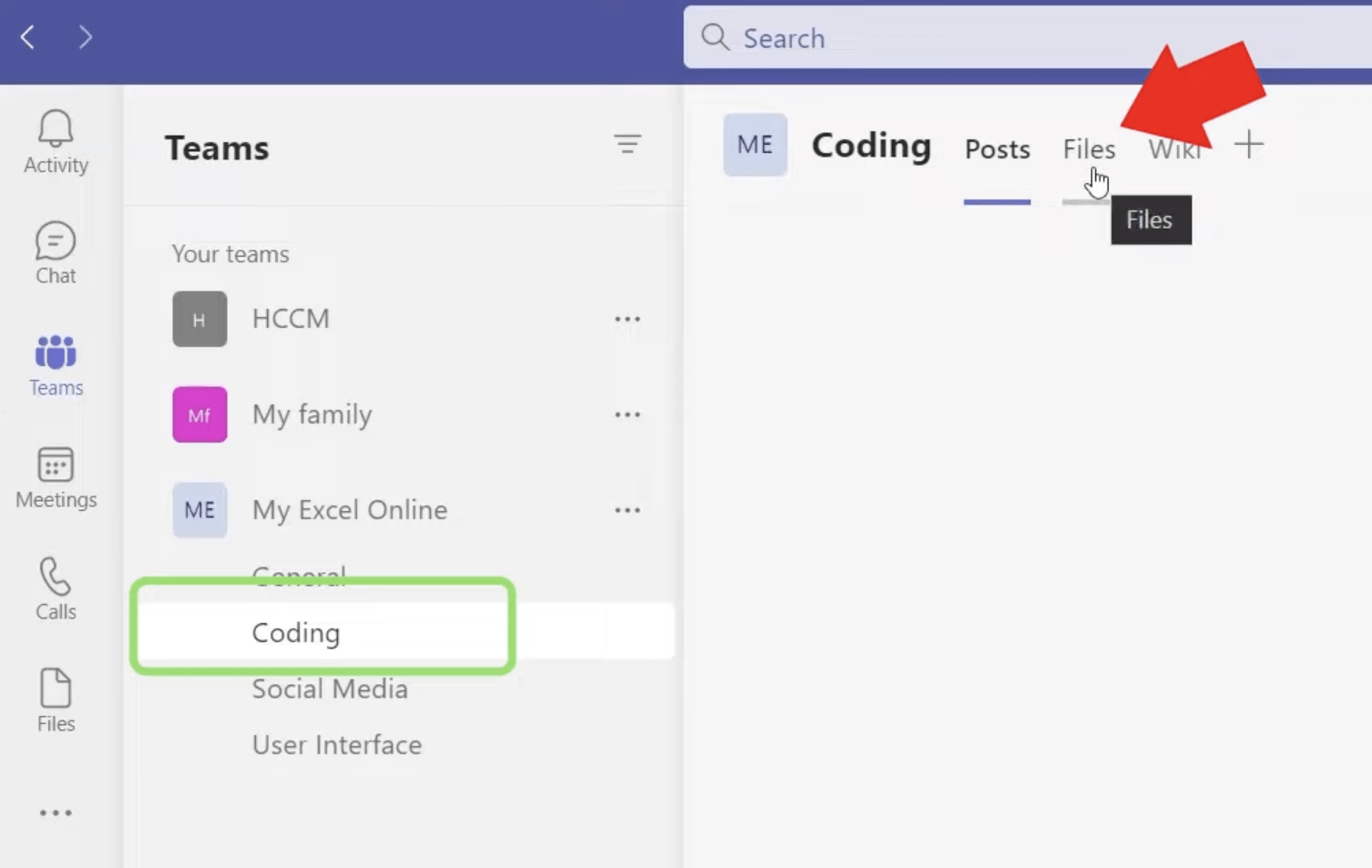This screenshot has width=1372, height=868.
Task: Switch to the Files tab in Coding
Action: [x=1089, y=149]
